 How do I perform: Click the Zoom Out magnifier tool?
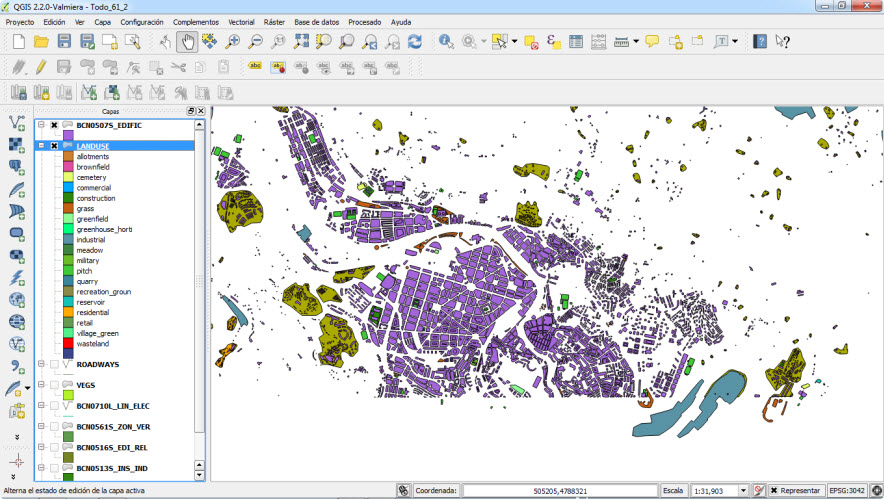point(256,41)
